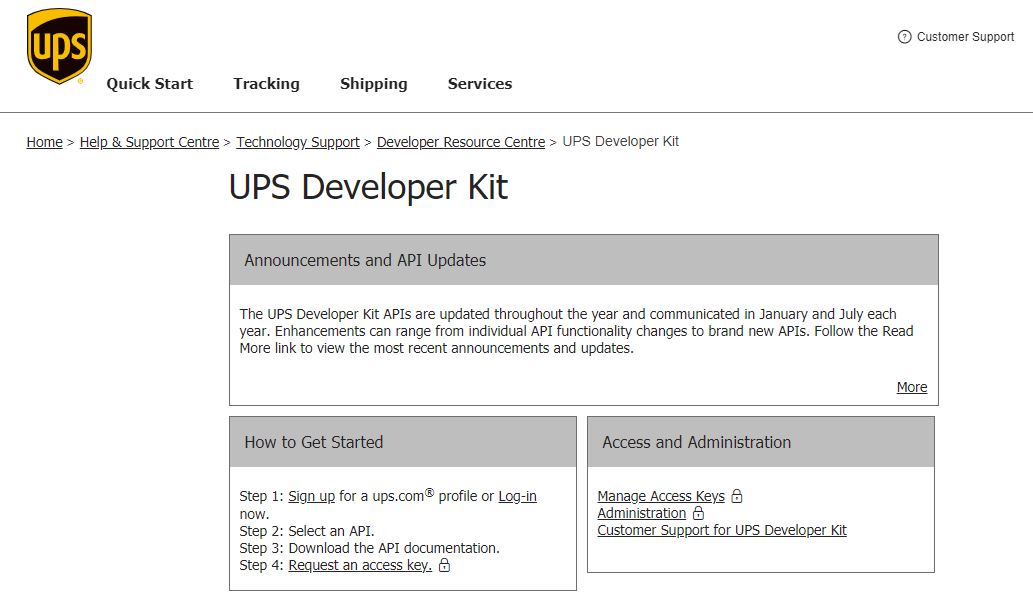The height and width of the screenshot is (599, 1033).
Task: Go to Home breadcrumb link
Action: pyautogui.click(x=44, y=142)
